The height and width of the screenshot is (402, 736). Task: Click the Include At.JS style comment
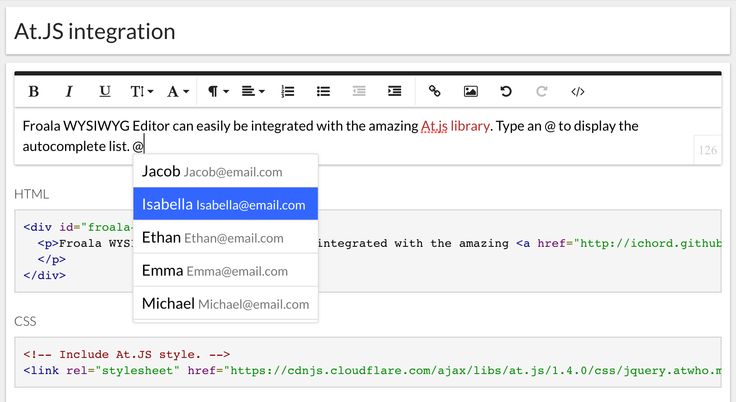(x=127, y=354)
